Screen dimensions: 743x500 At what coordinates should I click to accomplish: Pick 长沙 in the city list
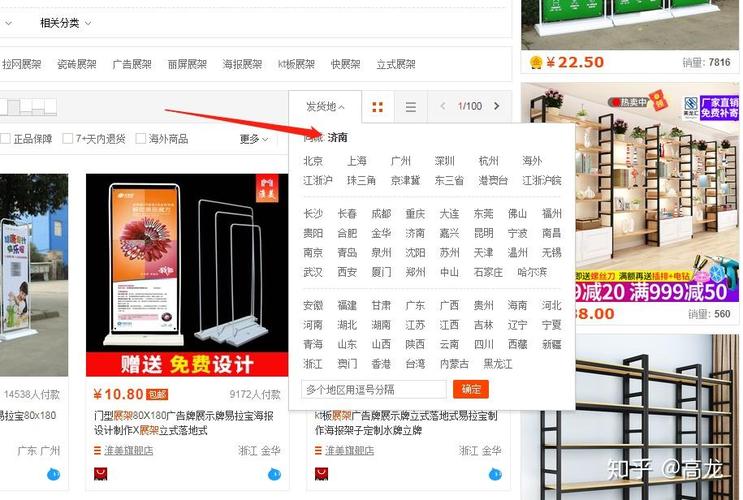point(313,214)
